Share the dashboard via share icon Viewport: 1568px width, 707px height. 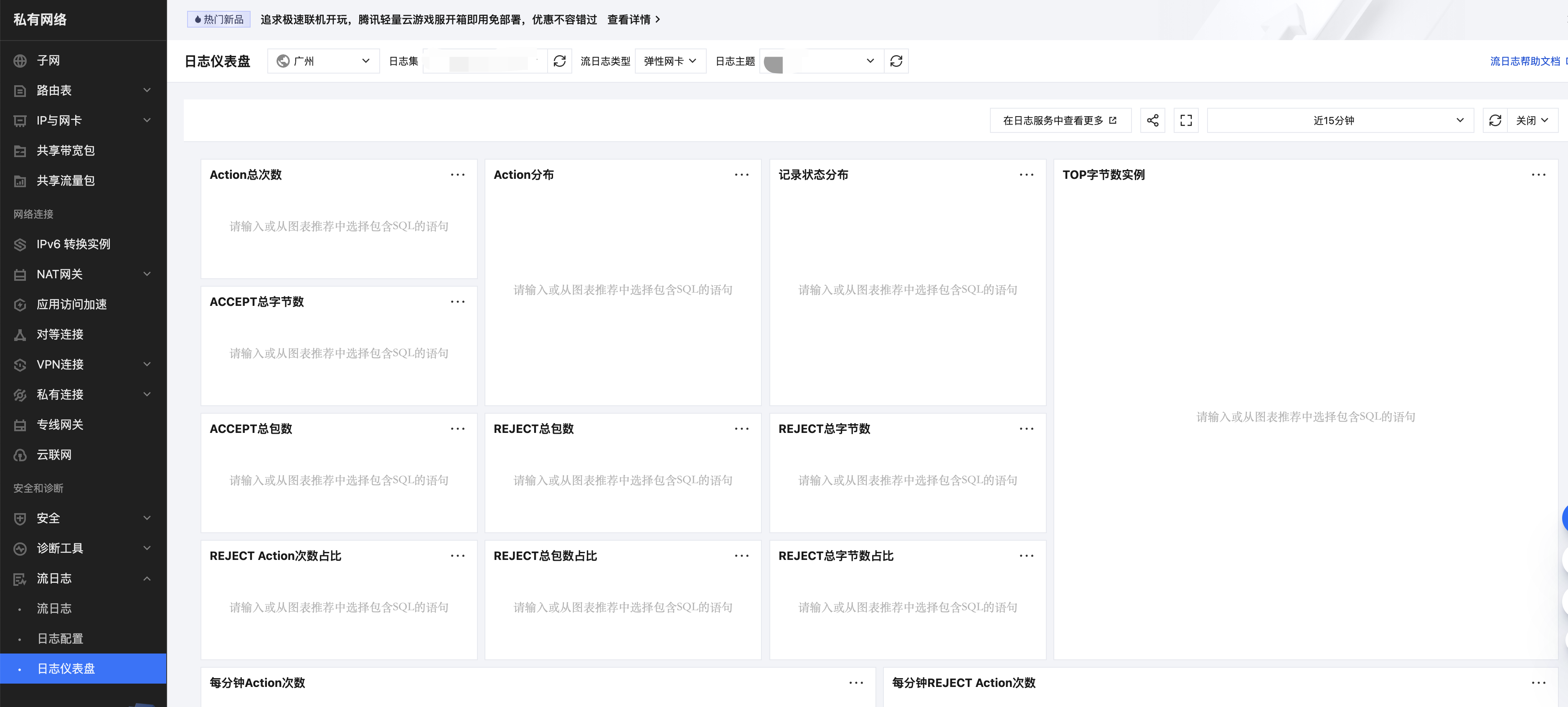coord(1152,121)
